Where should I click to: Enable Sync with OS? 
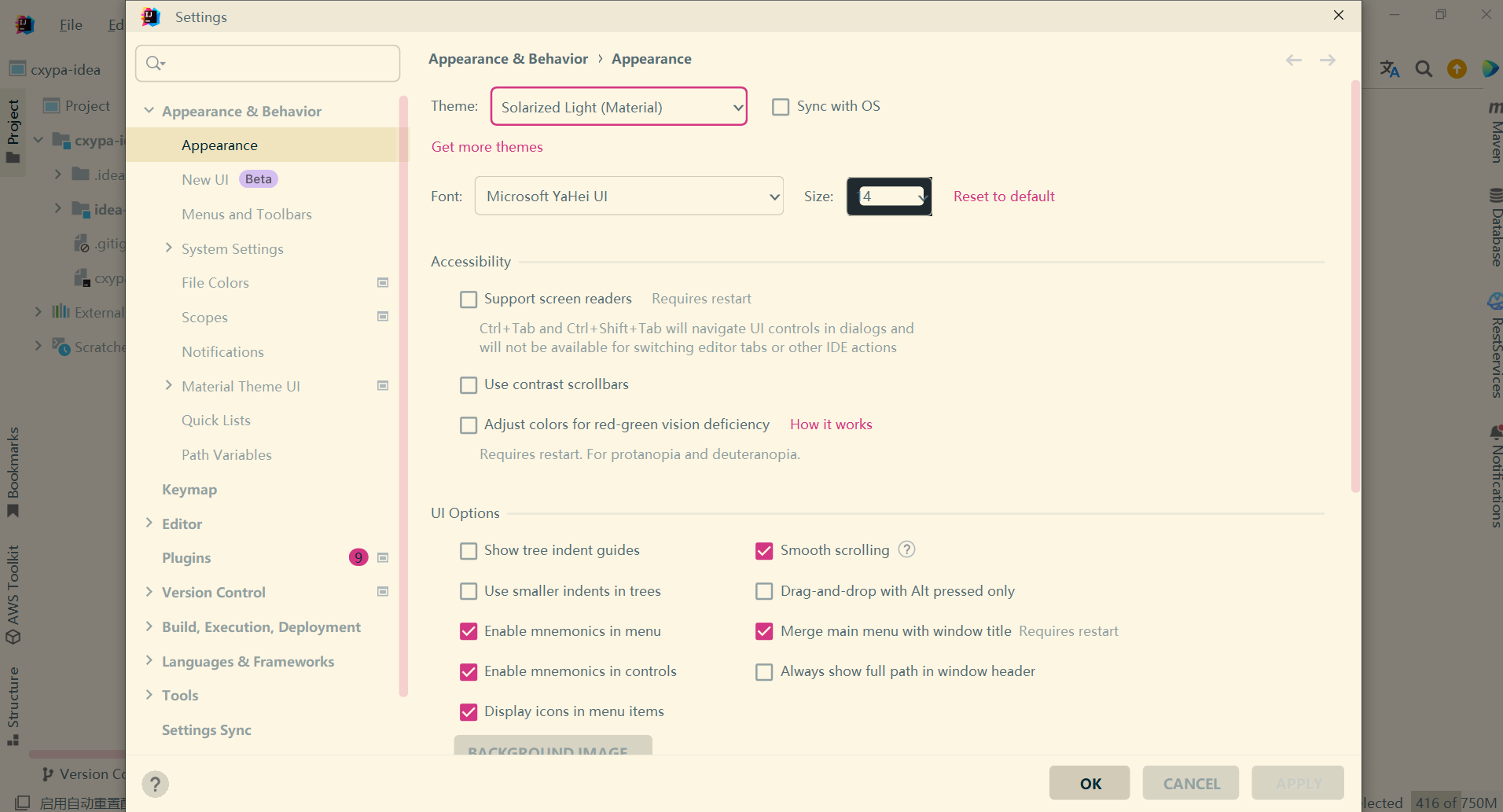pyautogui.click(x=781, y=106)
